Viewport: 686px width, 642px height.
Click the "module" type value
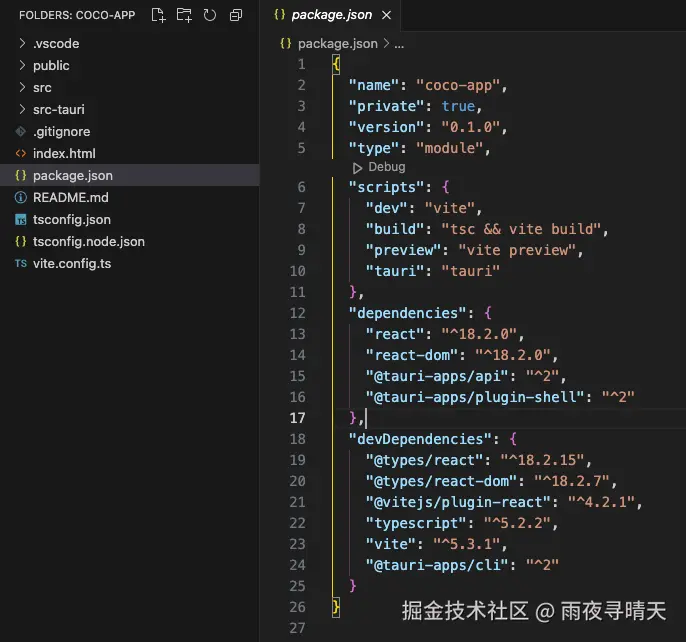point(449,148)
